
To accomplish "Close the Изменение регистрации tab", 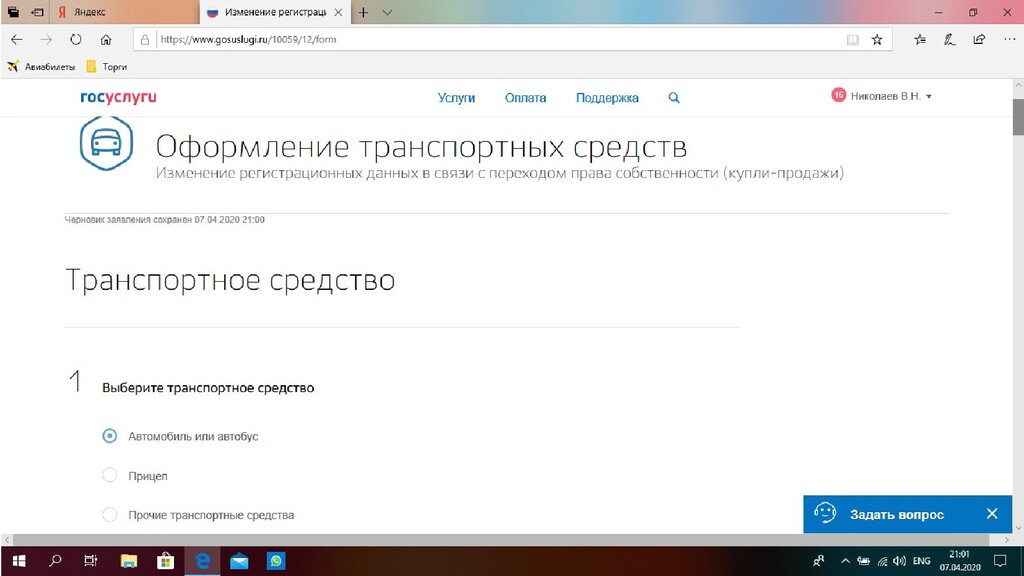I will point(338,12).
